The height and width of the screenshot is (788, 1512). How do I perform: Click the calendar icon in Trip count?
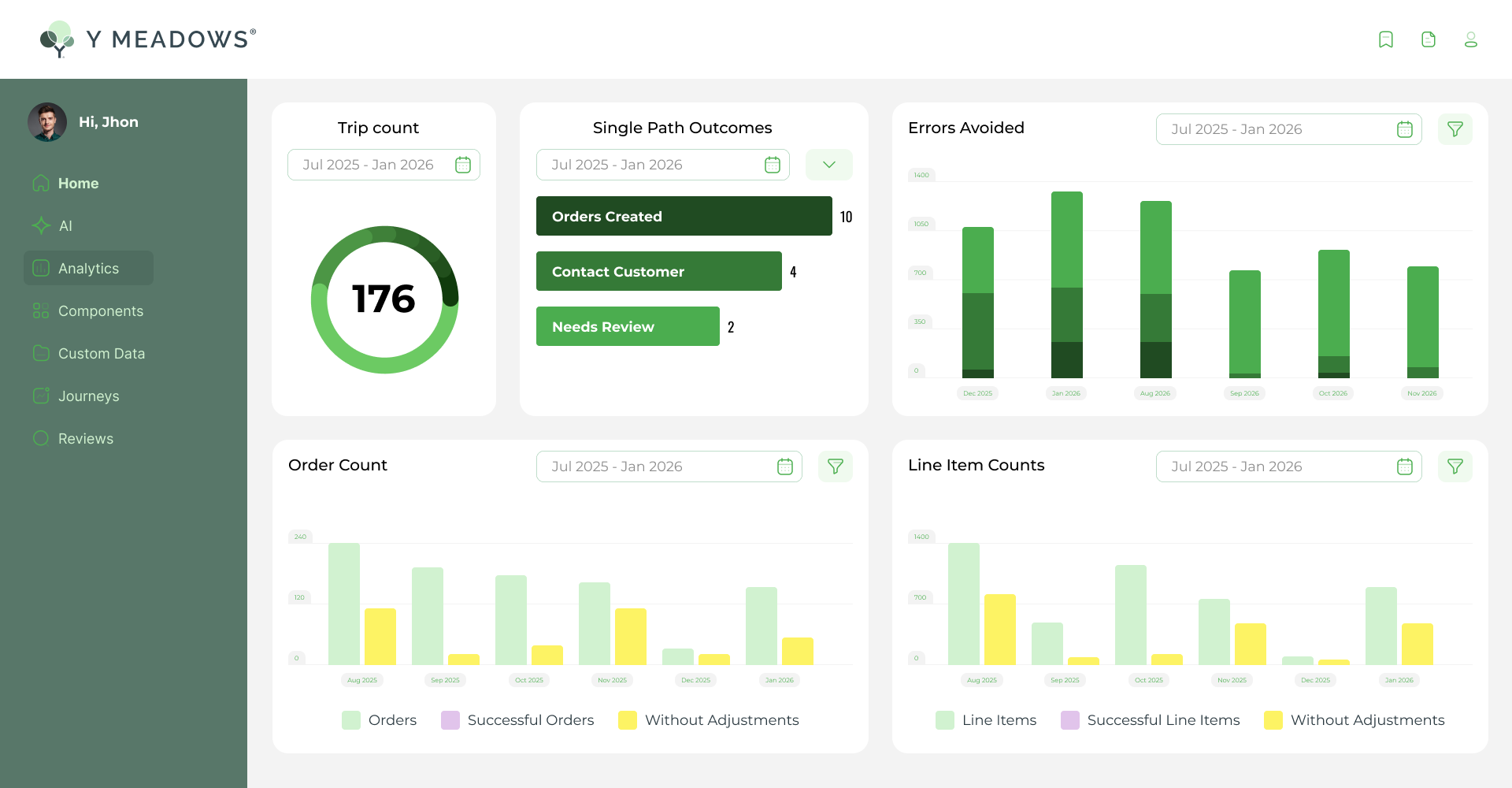pyautogui.click(x=463, y=165)
